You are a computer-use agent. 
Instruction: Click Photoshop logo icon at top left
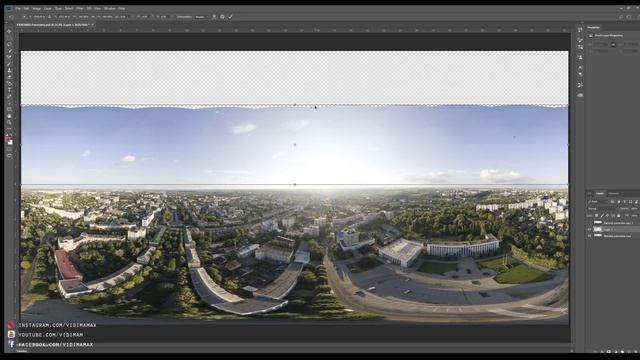8,9
